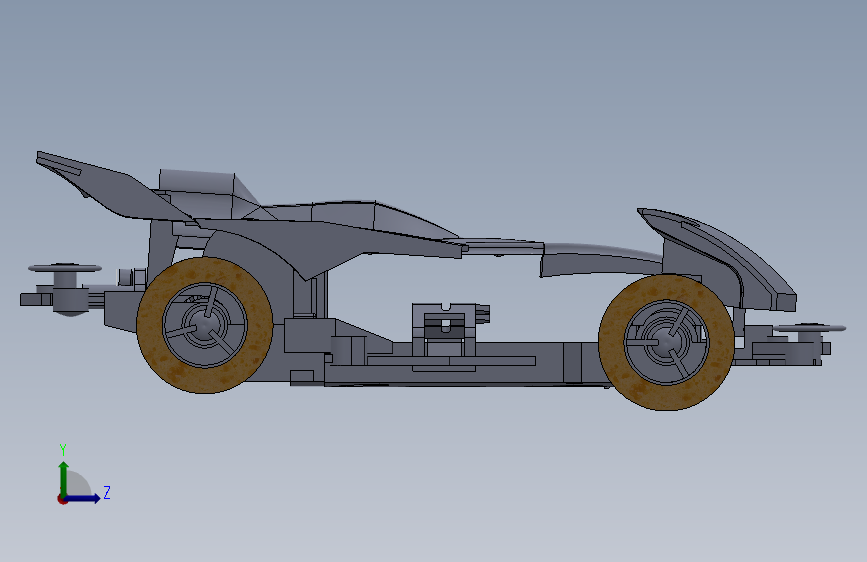
Task: Select the disc-shaped roller at the far left
Action: [65, 268]
